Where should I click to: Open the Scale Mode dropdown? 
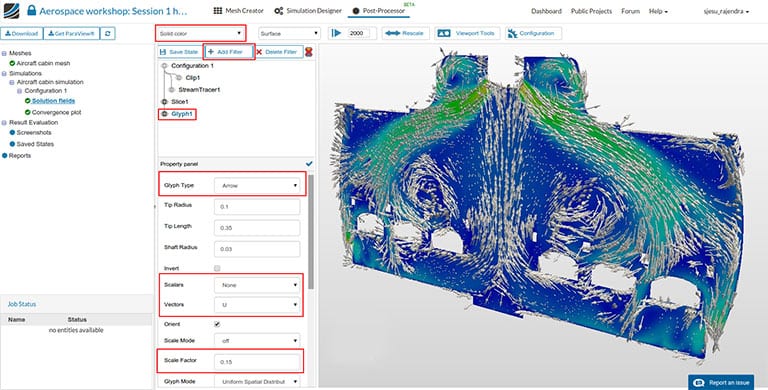coord(257,341)
